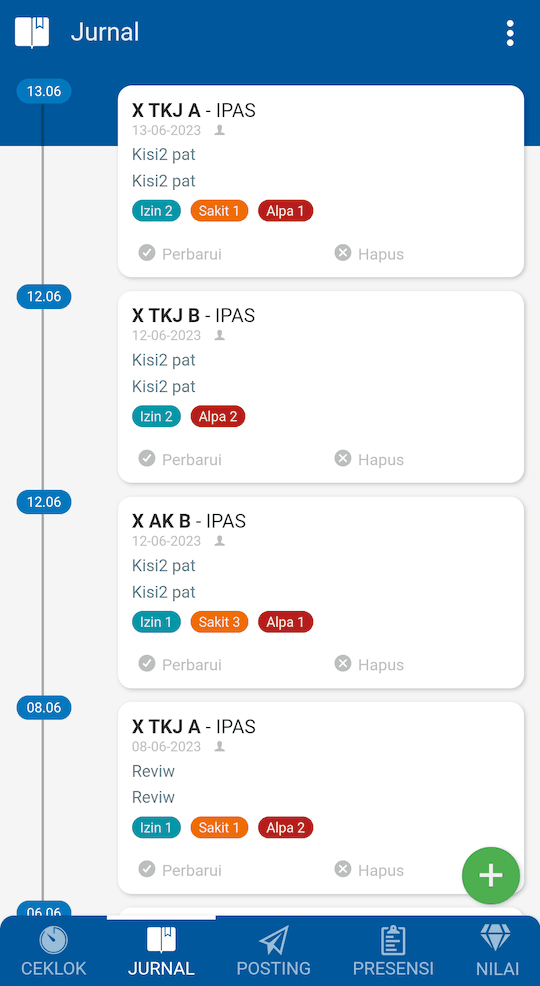Tap the Jurnal book icon in header
This screenshot has height=986, width=540.
[x=32, y=32]
